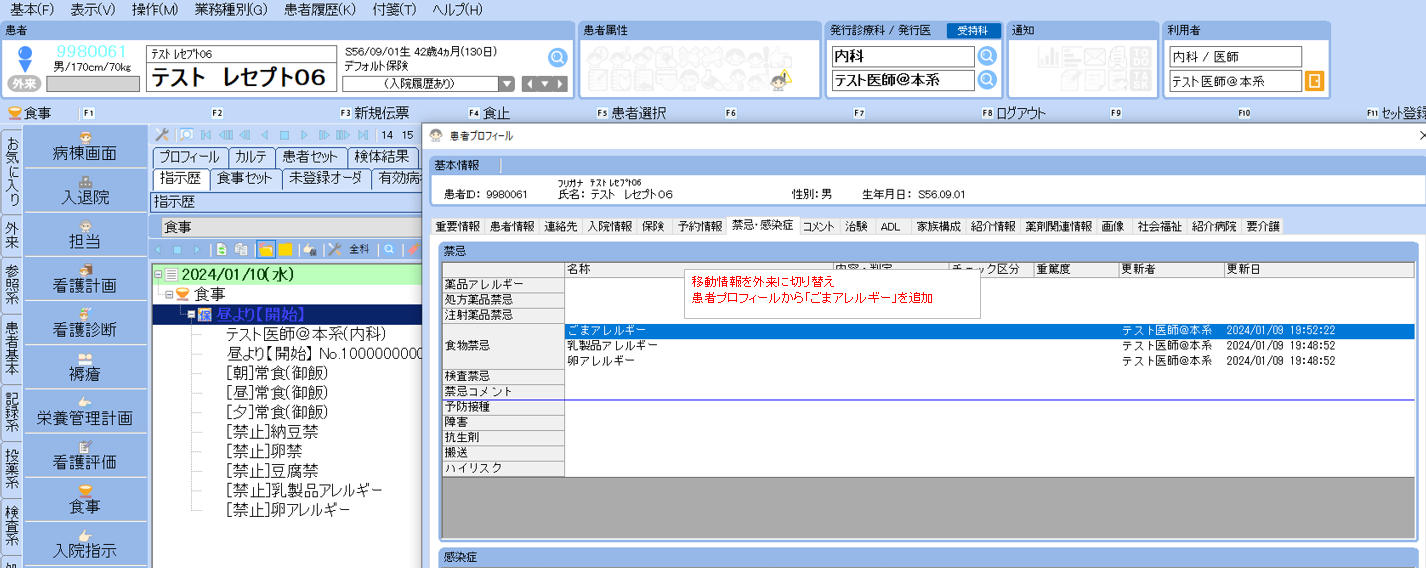Open the 業務種別(G) menu
Screen dimensions: 1426x568
[231, 9]
